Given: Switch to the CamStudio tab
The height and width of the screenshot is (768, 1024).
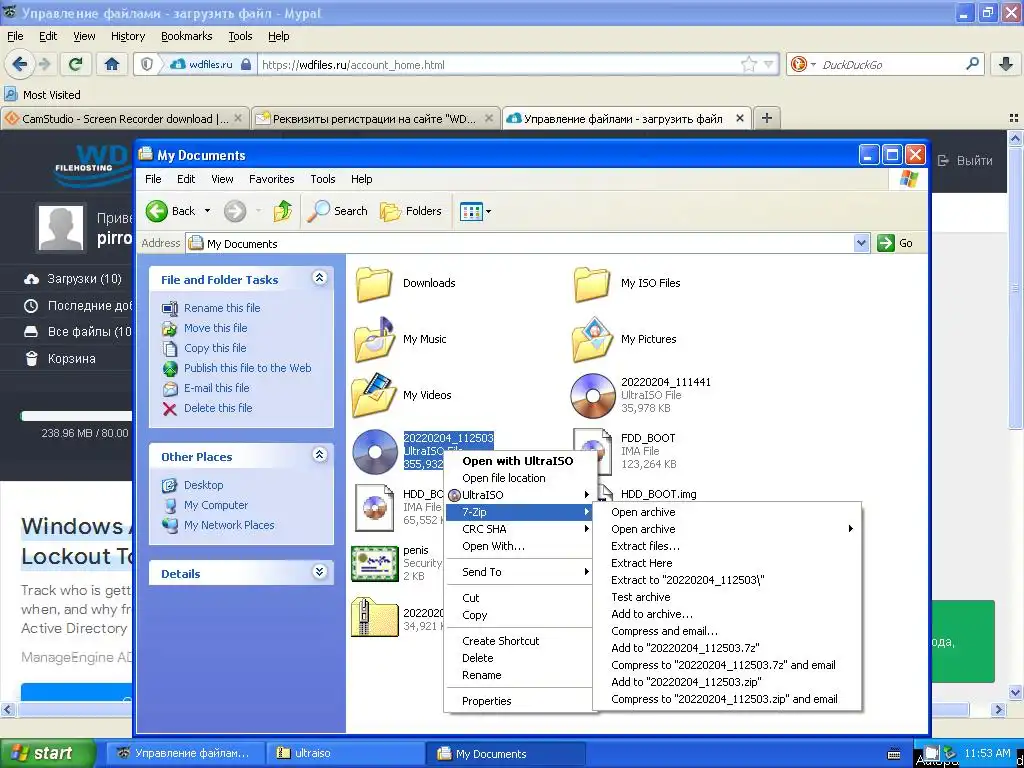Looking at the screenshot, I should pyautogui.click(x=125, y=118).
